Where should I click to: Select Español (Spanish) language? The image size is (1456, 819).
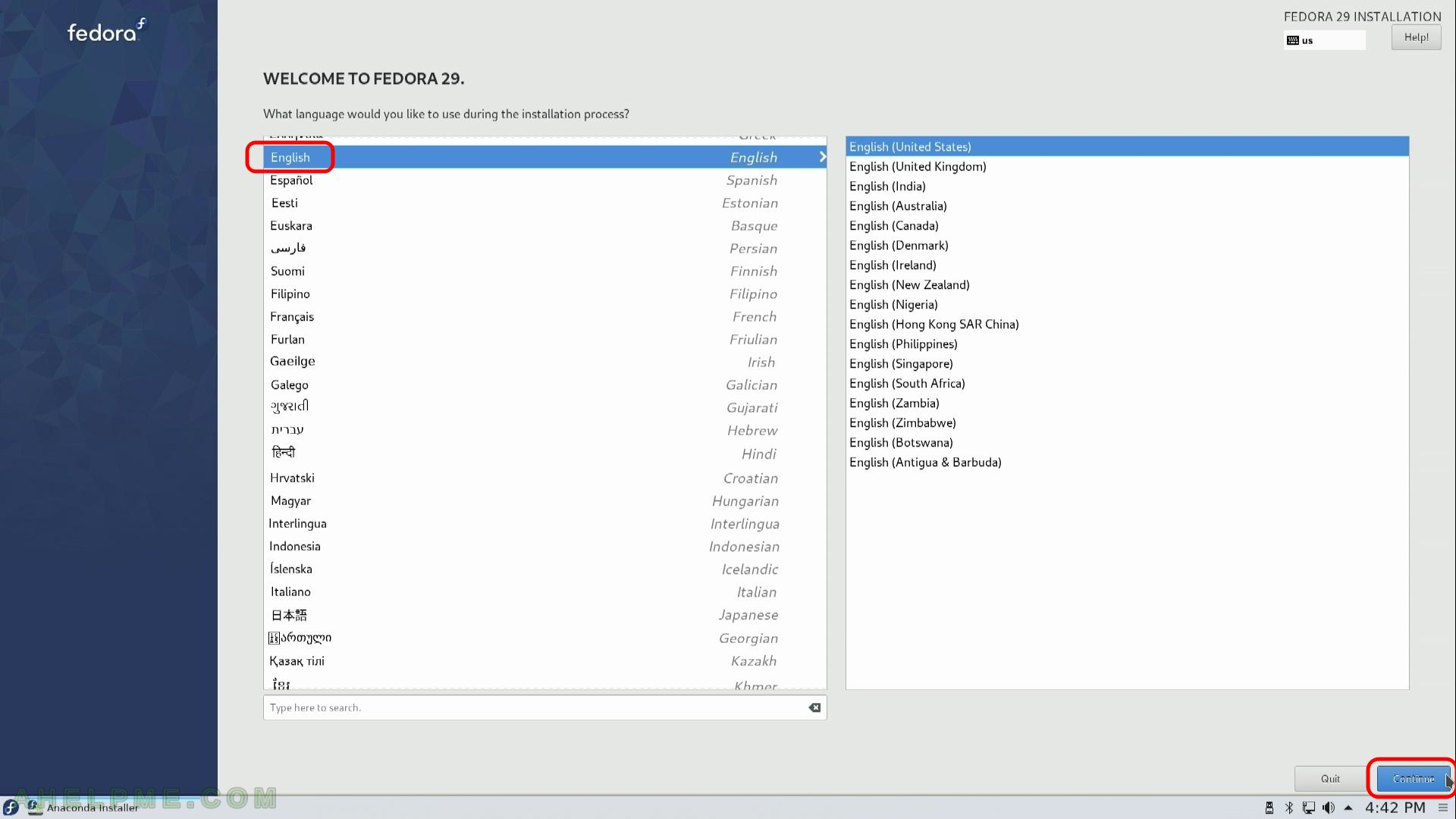click(x=544, y=180)
